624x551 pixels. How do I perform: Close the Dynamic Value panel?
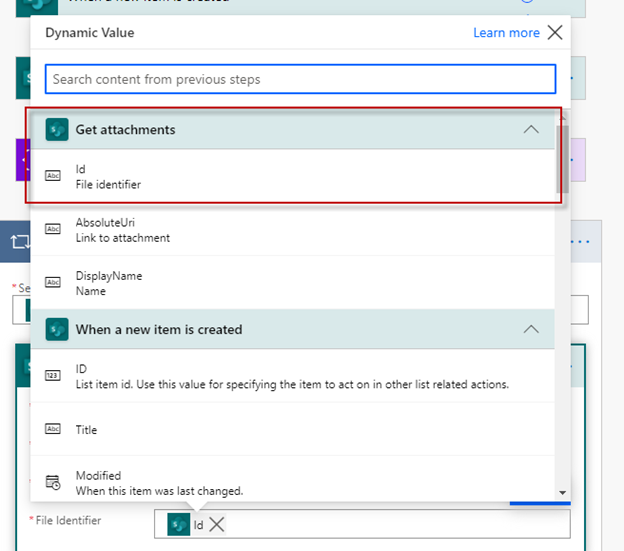coord(555,32)
